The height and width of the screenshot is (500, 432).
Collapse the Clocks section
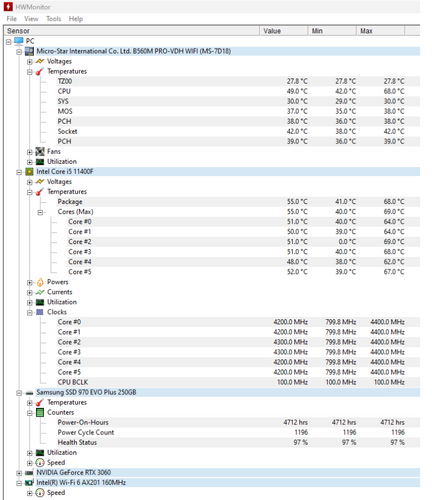tap(30, 313)
